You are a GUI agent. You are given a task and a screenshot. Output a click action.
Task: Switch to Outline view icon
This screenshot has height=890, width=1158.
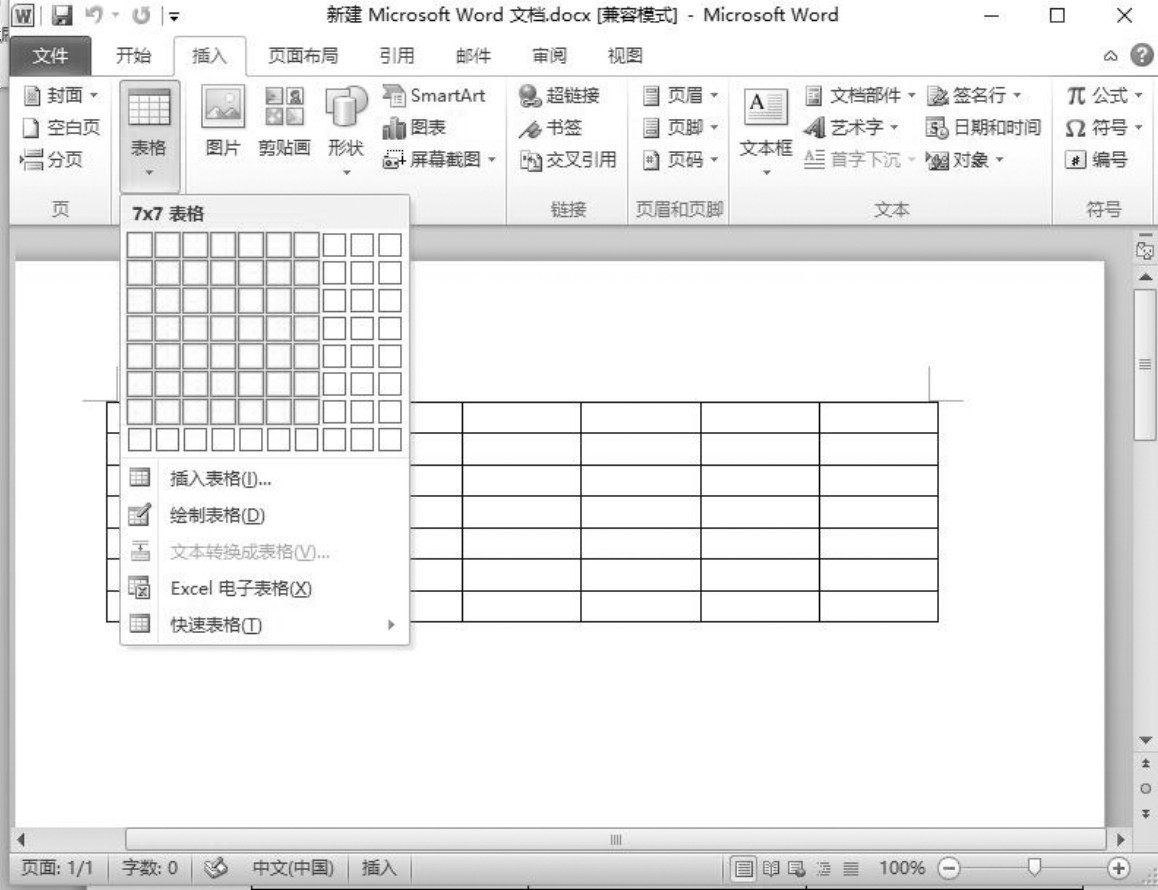824,868
